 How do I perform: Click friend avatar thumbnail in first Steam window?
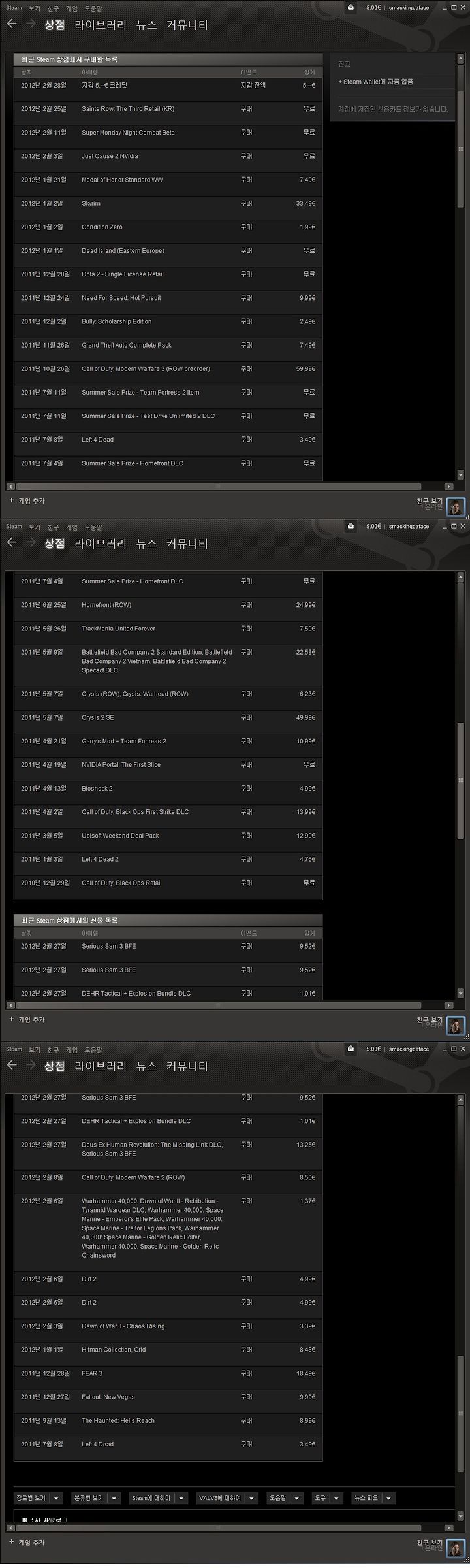[456, 506]
